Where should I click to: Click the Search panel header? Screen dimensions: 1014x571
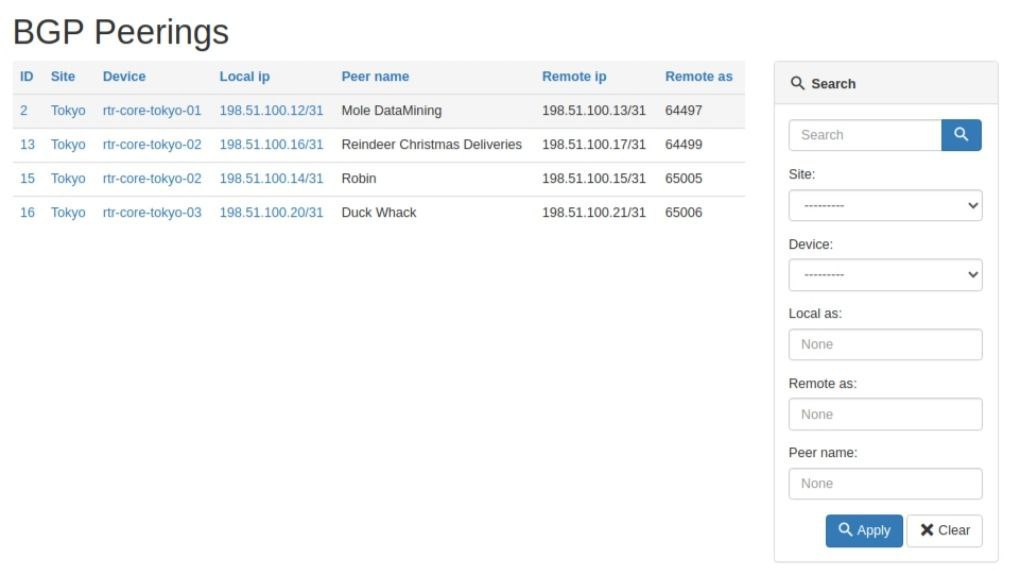tap(886, 83)
